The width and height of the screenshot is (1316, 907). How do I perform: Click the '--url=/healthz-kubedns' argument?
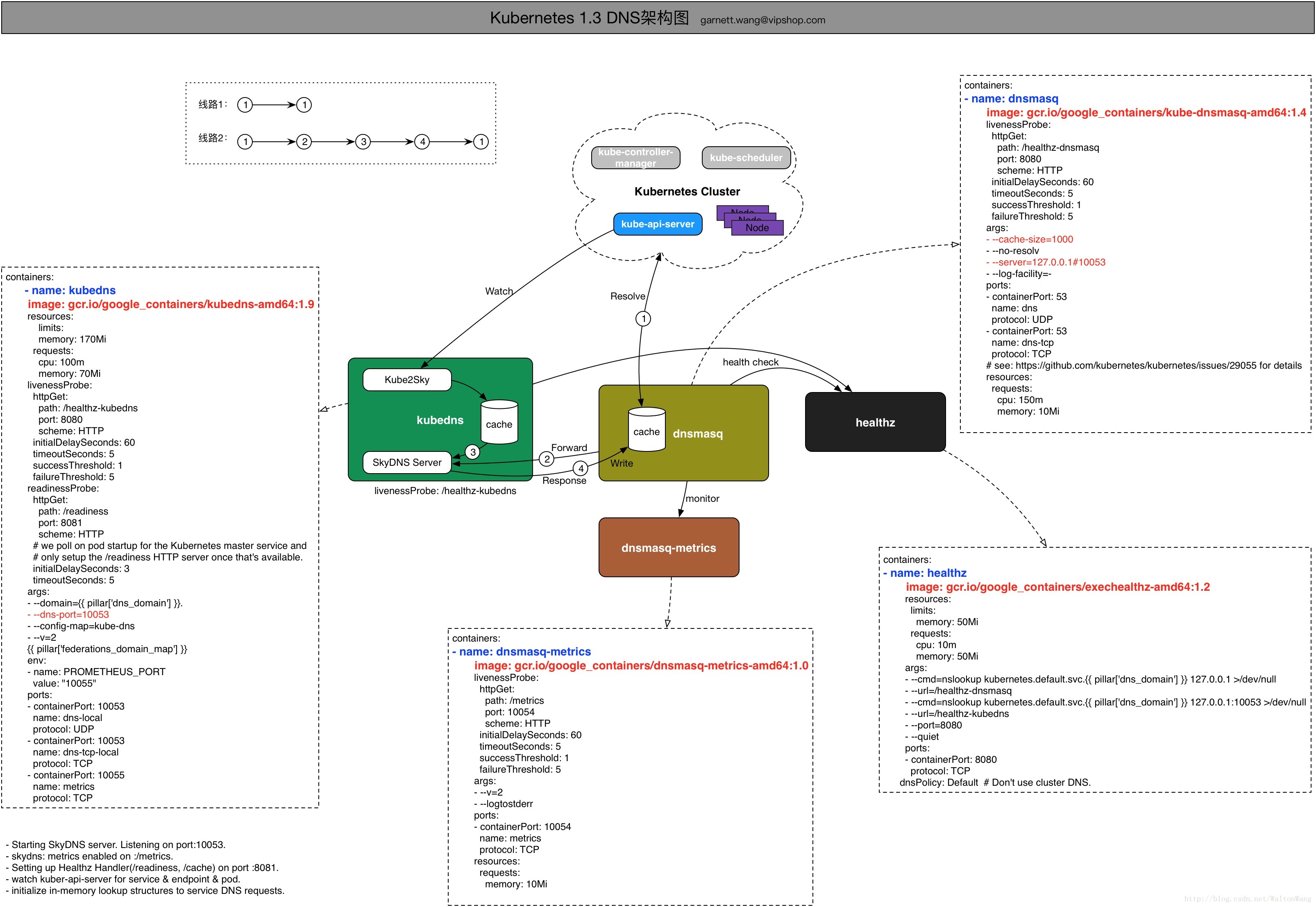957,714
